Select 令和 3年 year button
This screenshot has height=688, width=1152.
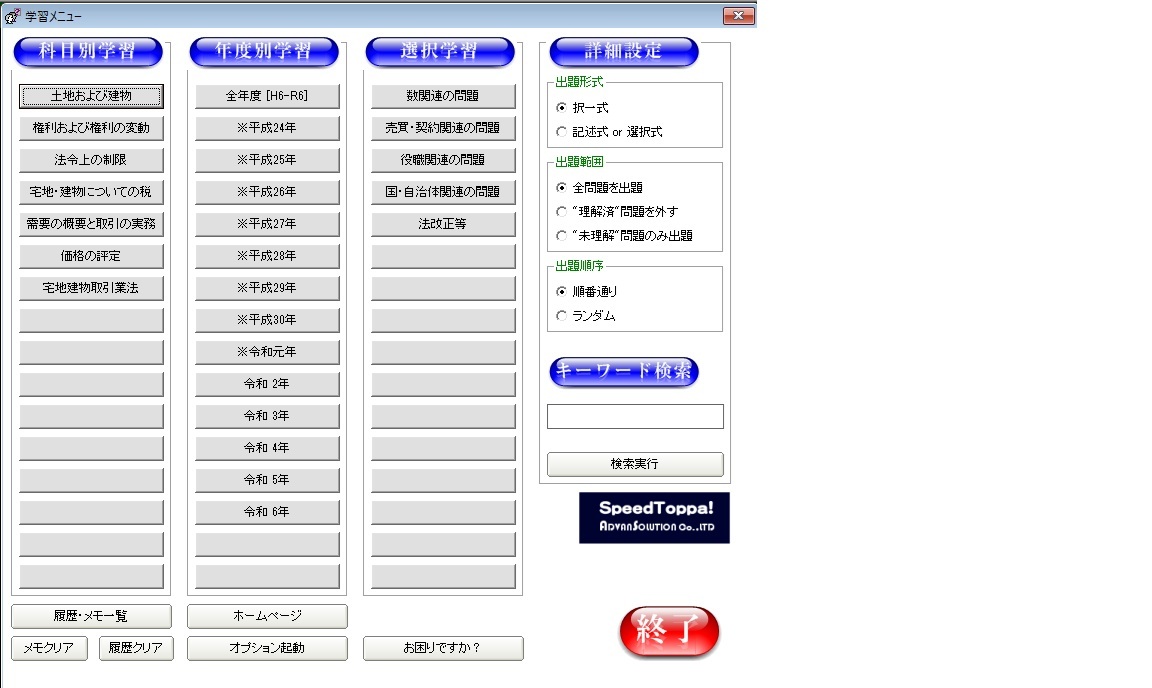[267, 416]
